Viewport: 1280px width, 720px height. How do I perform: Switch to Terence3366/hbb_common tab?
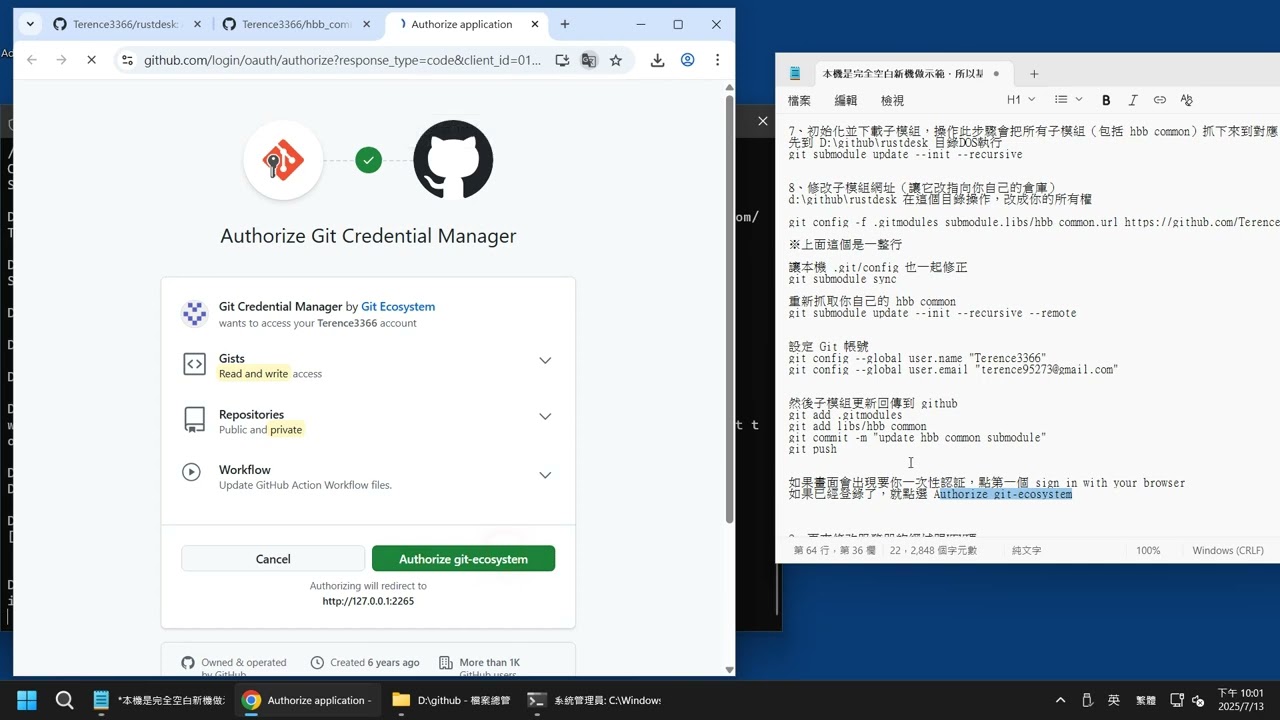296,24
